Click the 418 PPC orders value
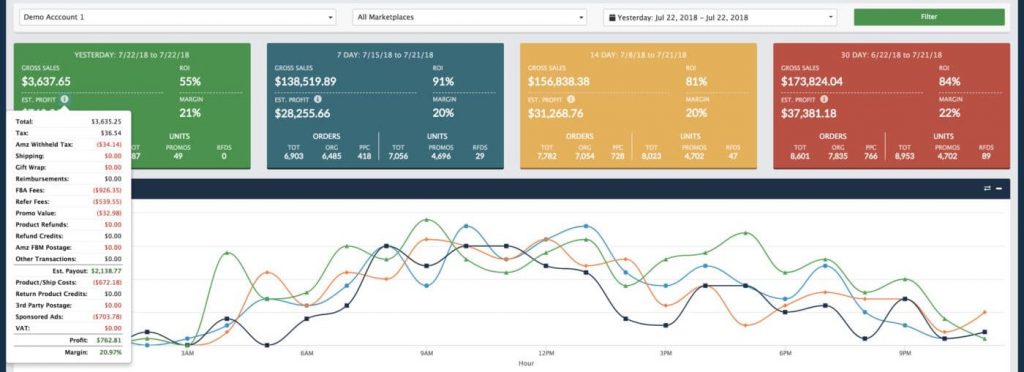Image resolution: width=1024 pixels, height=372 pixels. pyautogui.click(x=364, y=157)
